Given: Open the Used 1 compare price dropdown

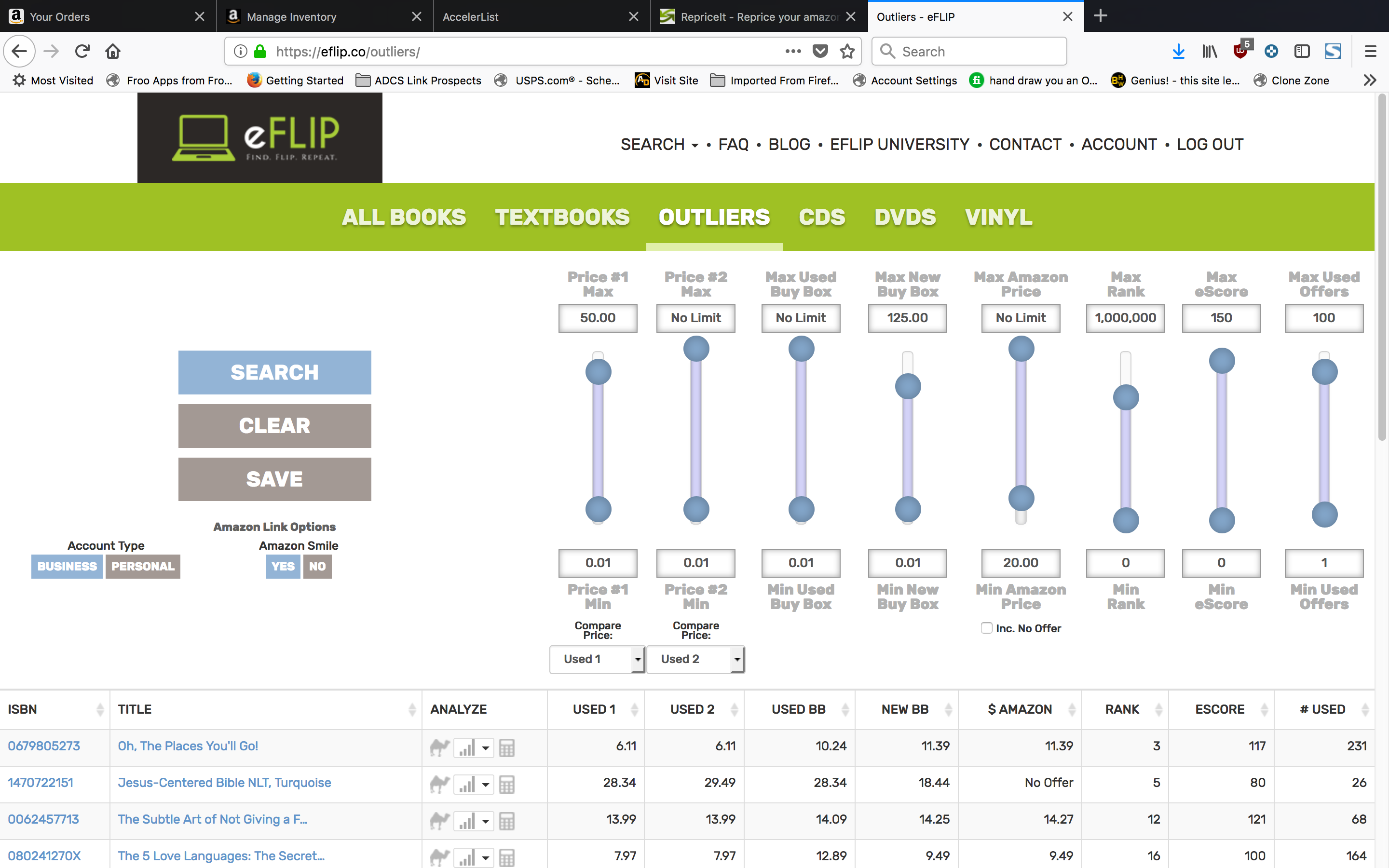Looking at the screenshot, I should (x=597, y=659).
